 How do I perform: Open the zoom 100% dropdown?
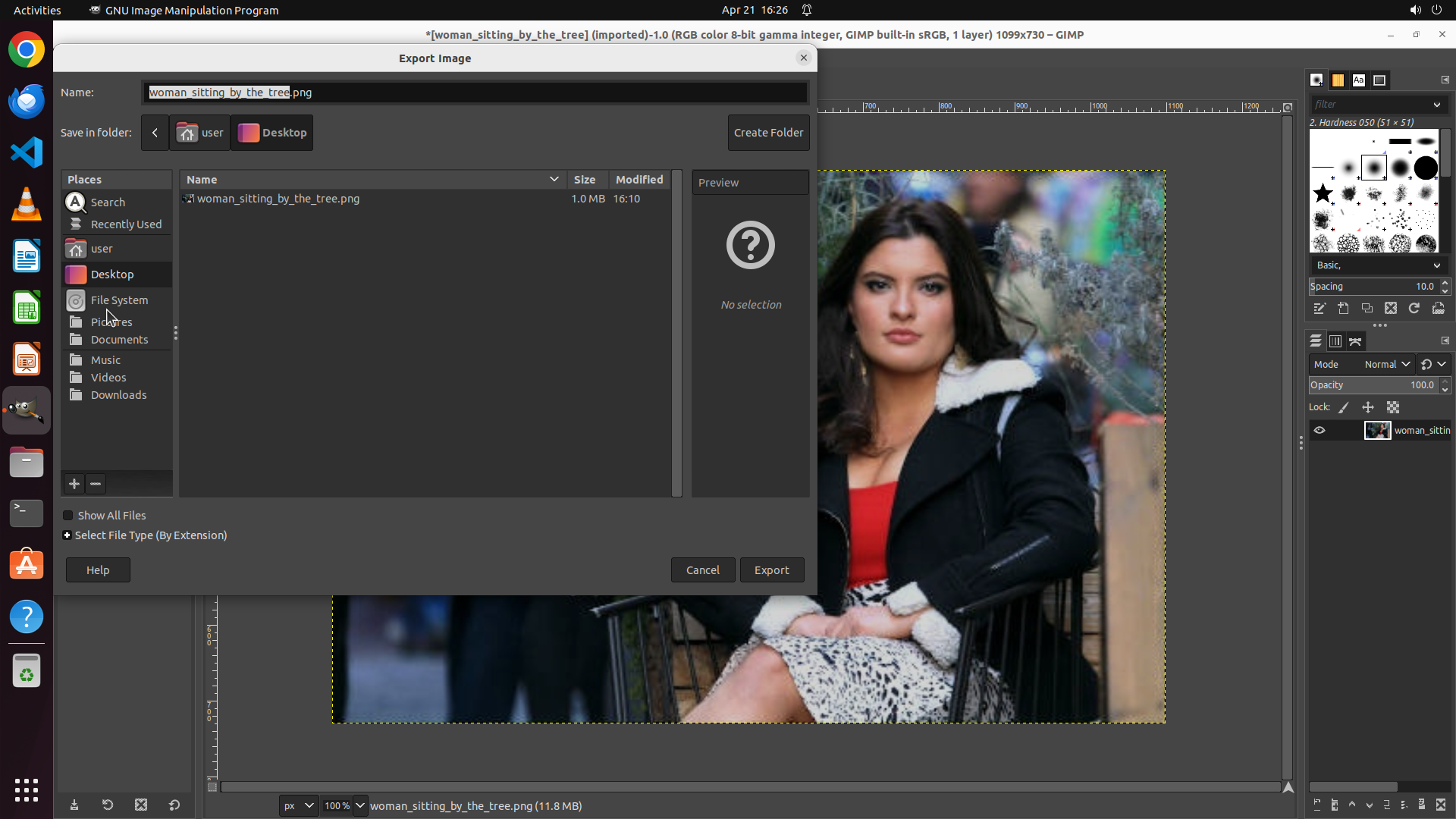[360, 805]
